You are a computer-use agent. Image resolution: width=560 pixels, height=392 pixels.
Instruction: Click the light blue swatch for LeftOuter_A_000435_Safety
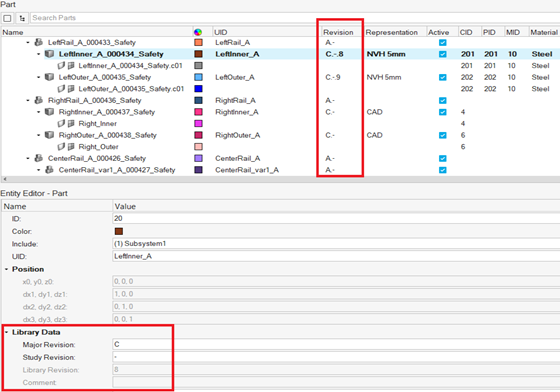(x=198, y=77)
